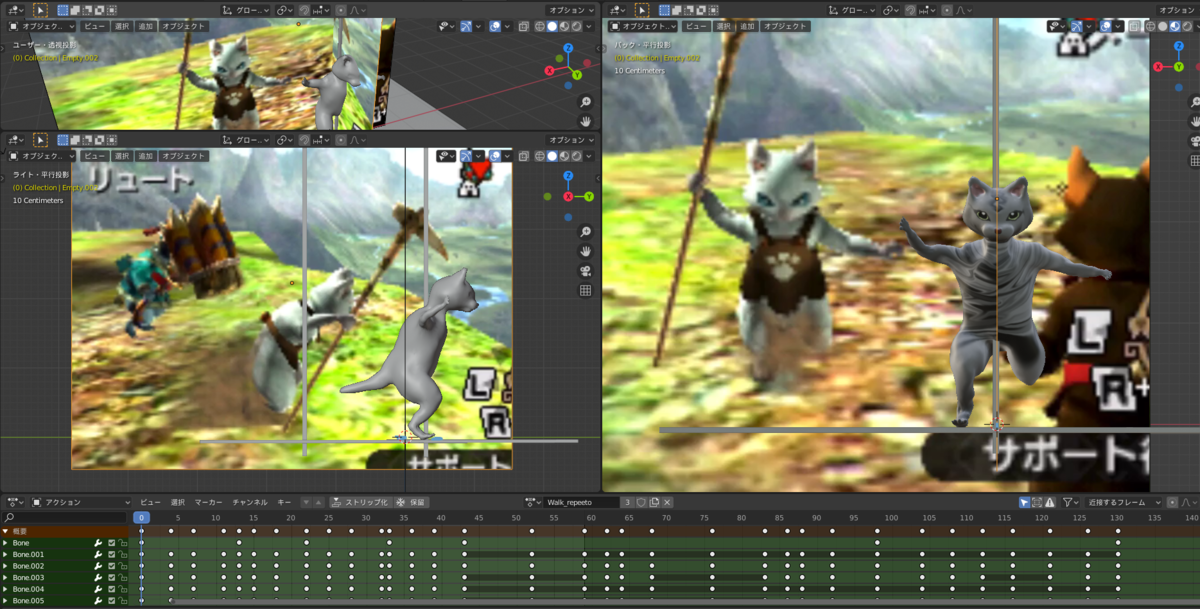Open マーカー menu in dope sheet
The width and height of the screenshot is (1200, 609).
click(x=208, y=502)
